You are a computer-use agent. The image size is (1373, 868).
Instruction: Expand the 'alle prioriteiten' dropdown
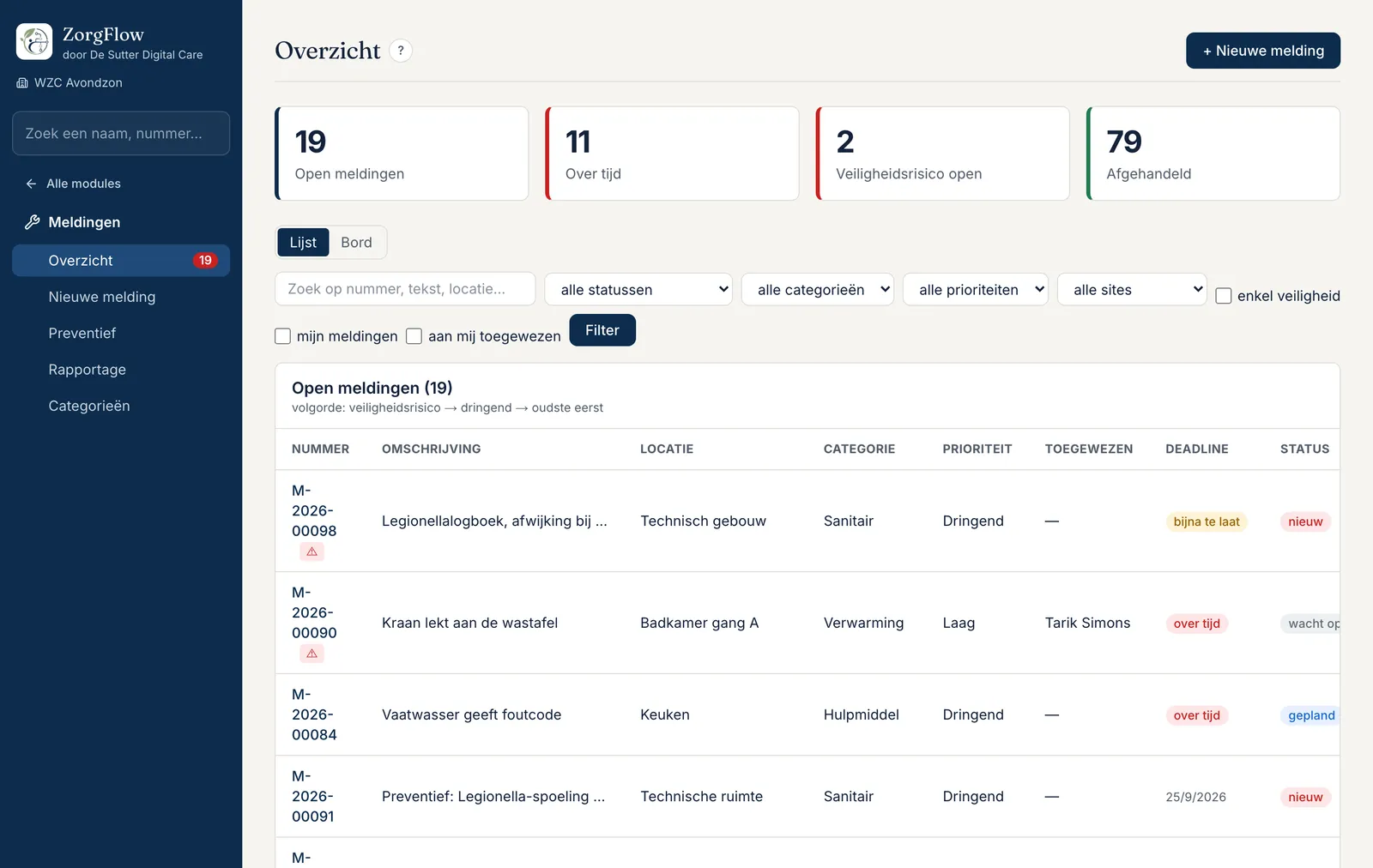pyautogui.click(x=976, y=289)
